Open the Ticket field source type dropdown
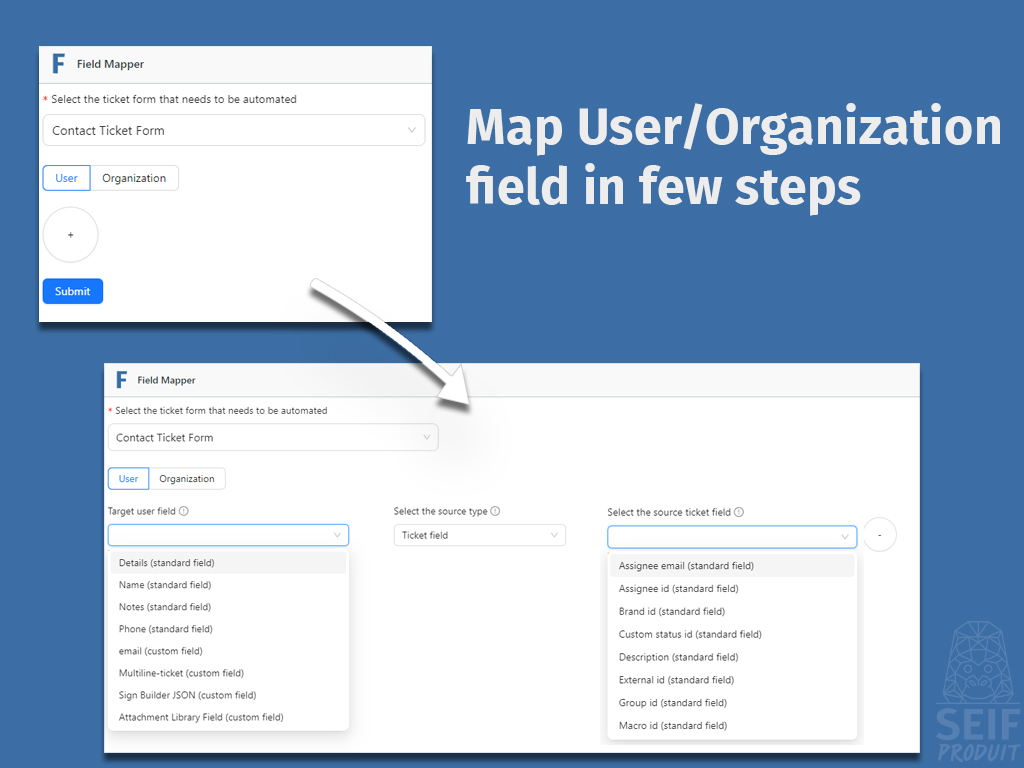The width and height of the screenshot is (1024, 768). click(479, 535)
